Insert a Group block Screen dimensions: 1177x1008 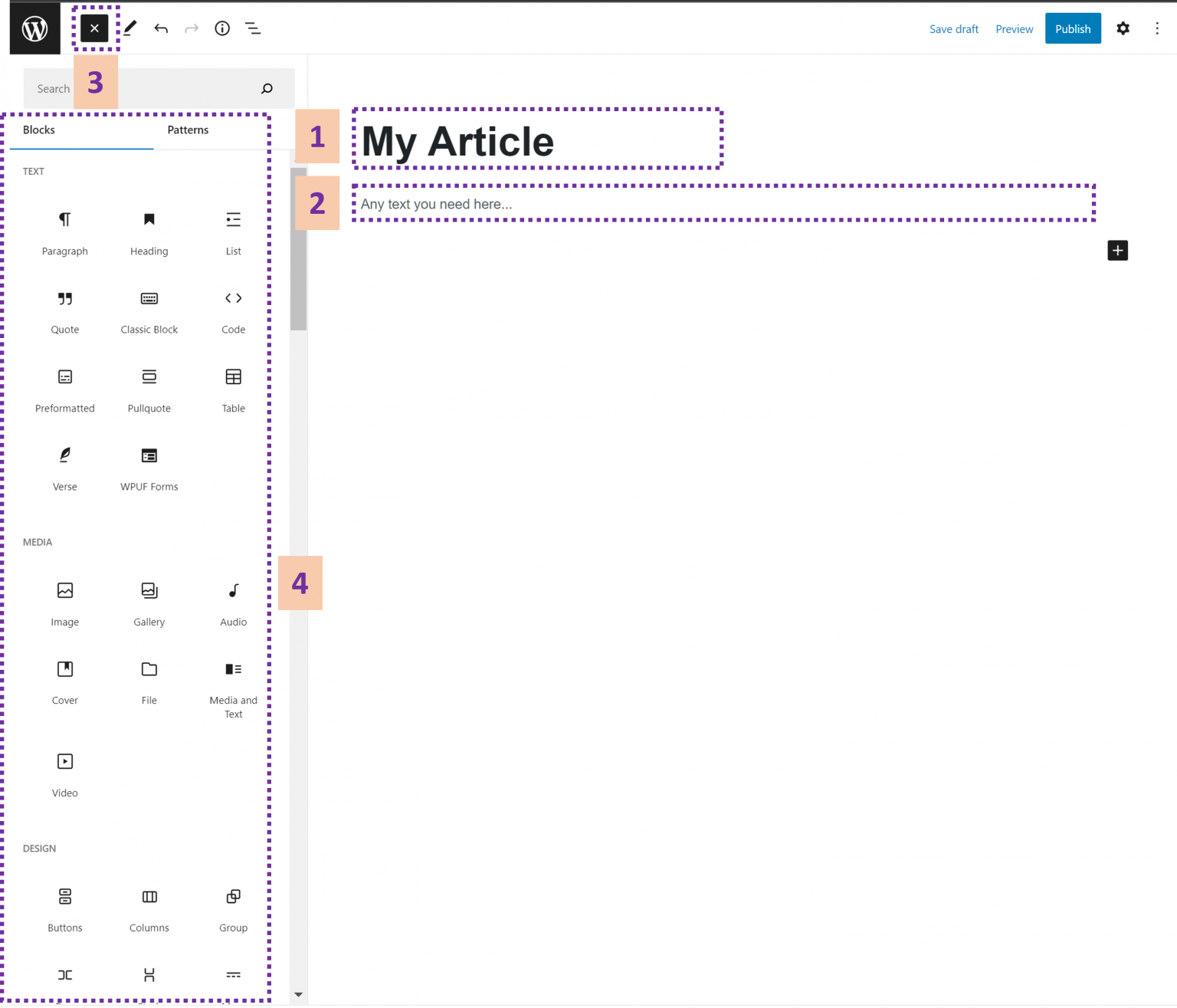(234, 911)
